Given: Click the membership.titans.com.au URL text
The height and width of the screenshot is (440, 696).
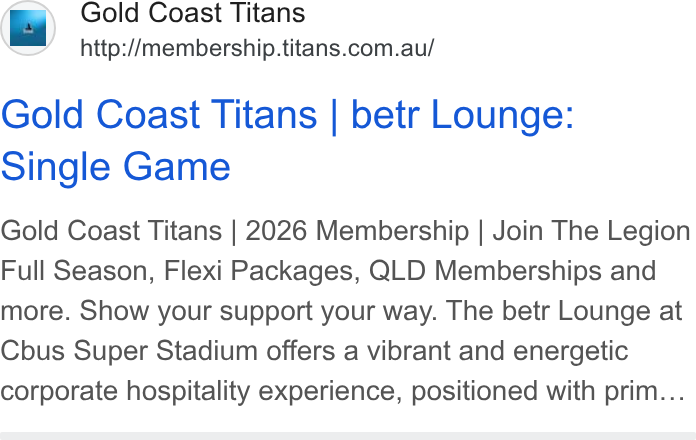Looking at the screenshot, I should click(x=257, y=48).
